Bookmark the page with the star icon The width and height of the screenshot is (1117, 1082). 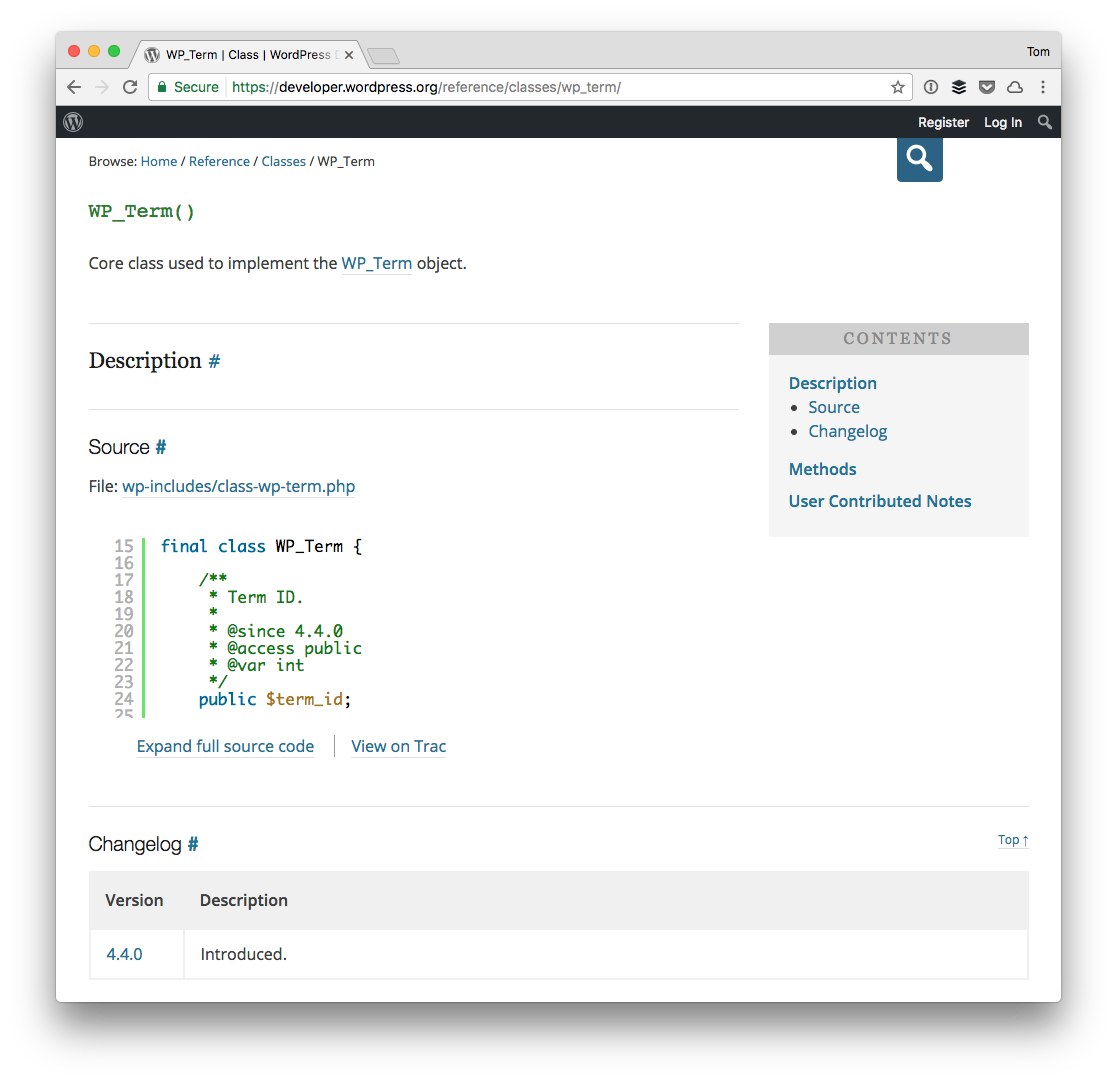coord(897,87)
